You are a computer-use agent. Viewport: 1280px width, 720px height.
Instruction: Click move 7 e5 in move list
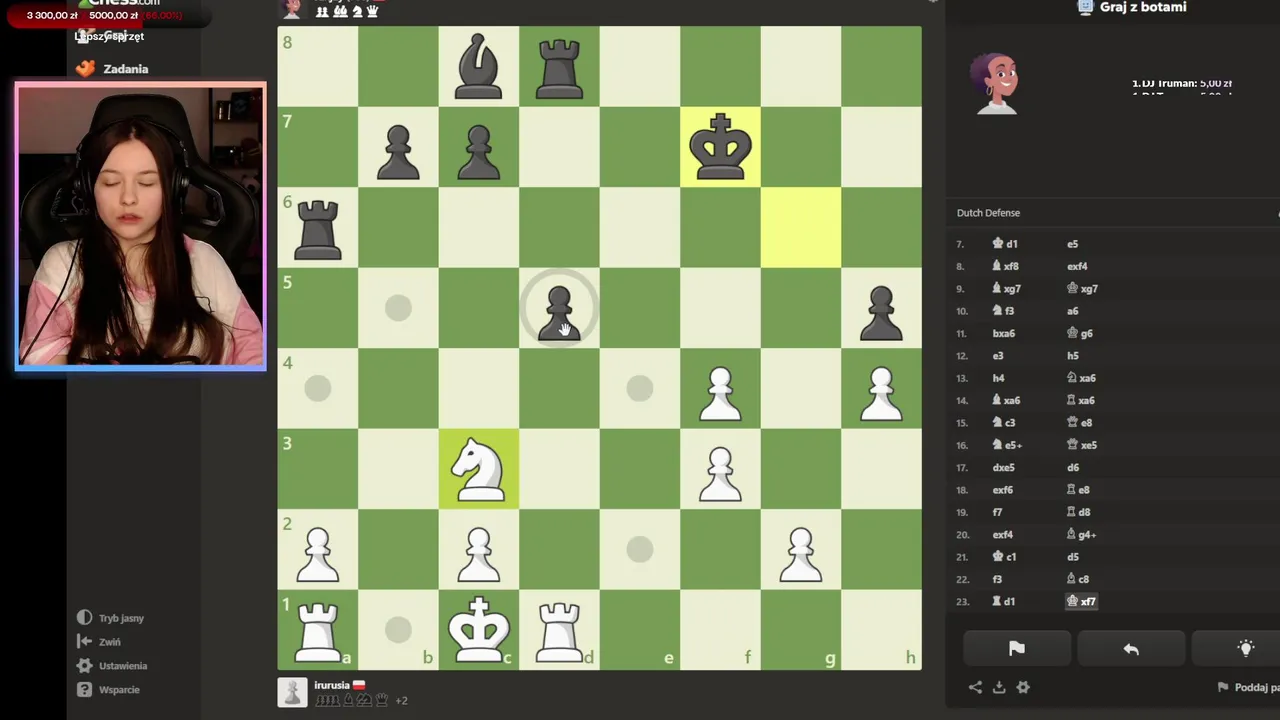tap(1072, 244)
